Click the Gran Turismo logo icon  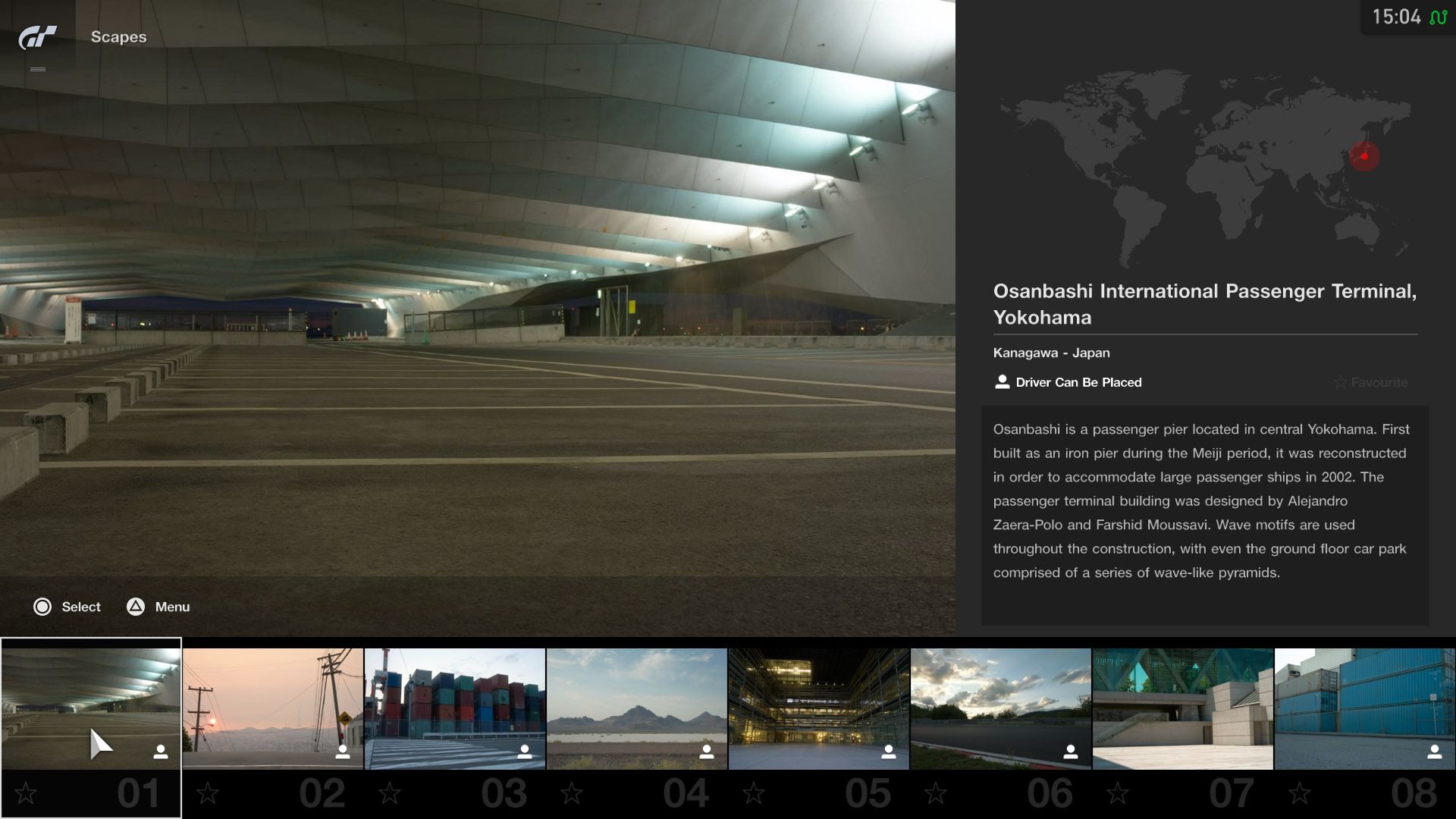[37, 36]
